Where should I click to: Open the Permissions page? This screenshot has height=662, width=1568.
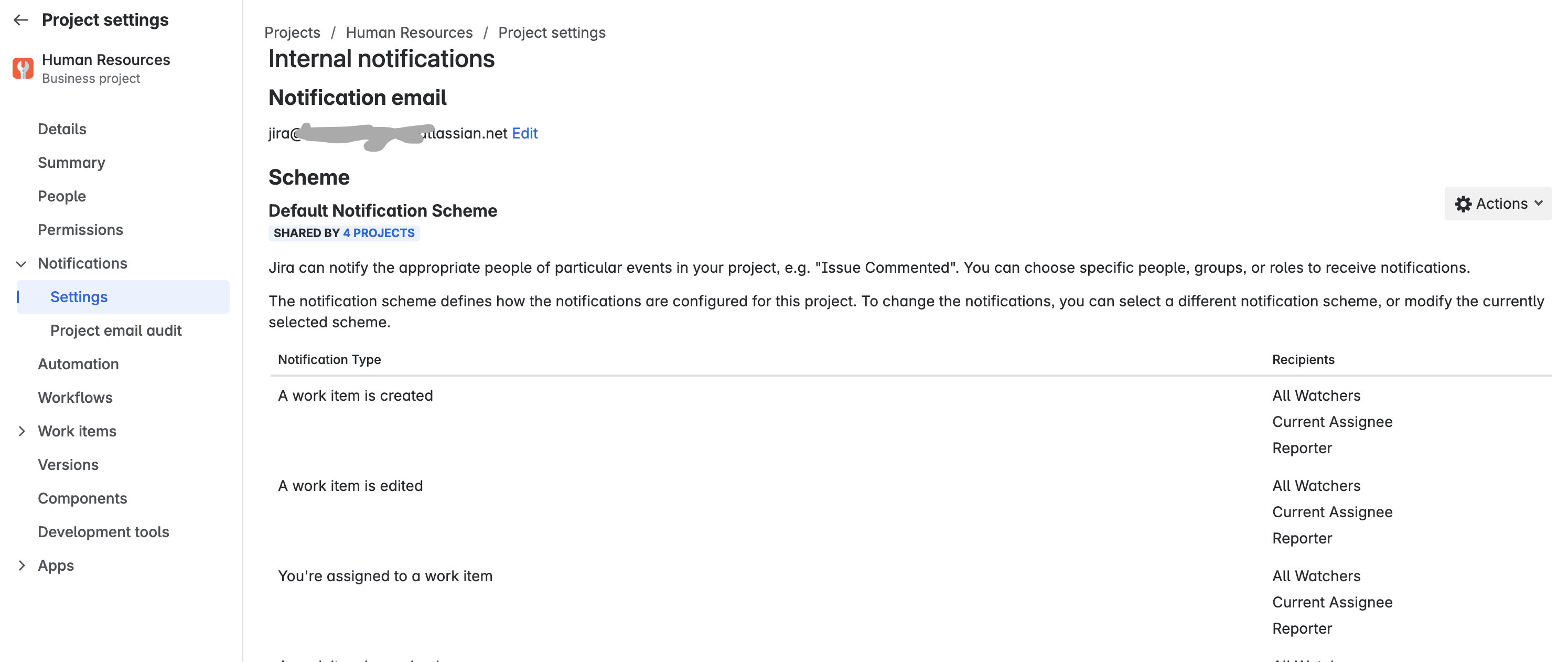tap(80, 230)
